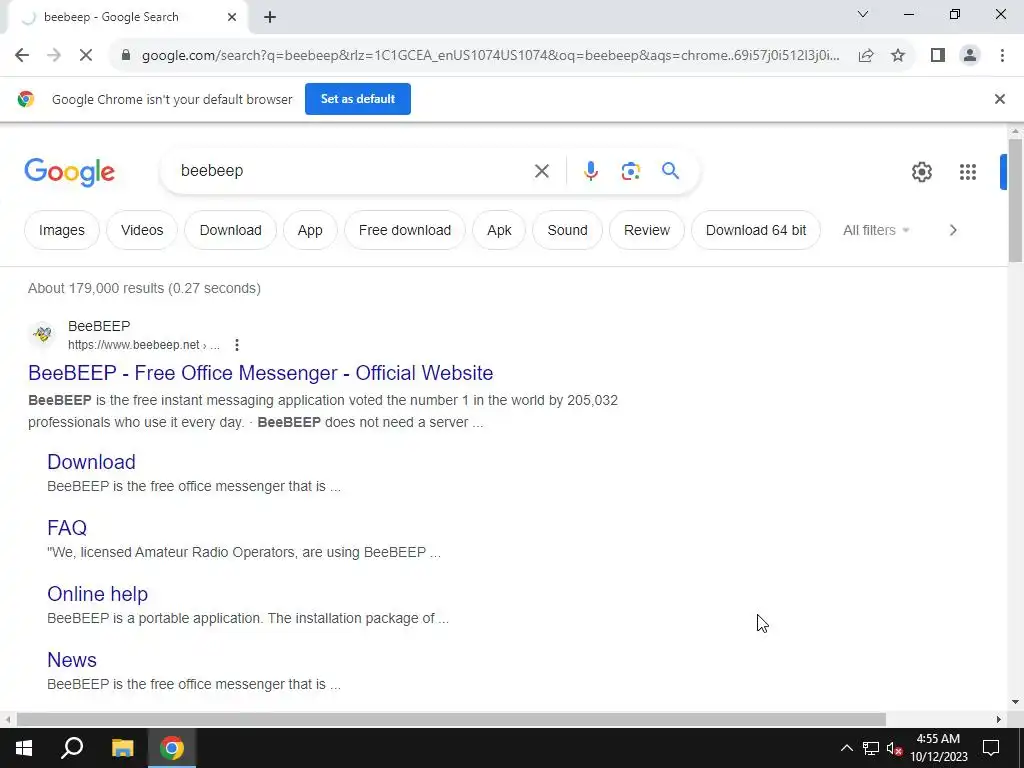The height and width of the screenshot is (768, 1024).
Task: Select the Download 64 bit chip
Action: tap(756, 230)
